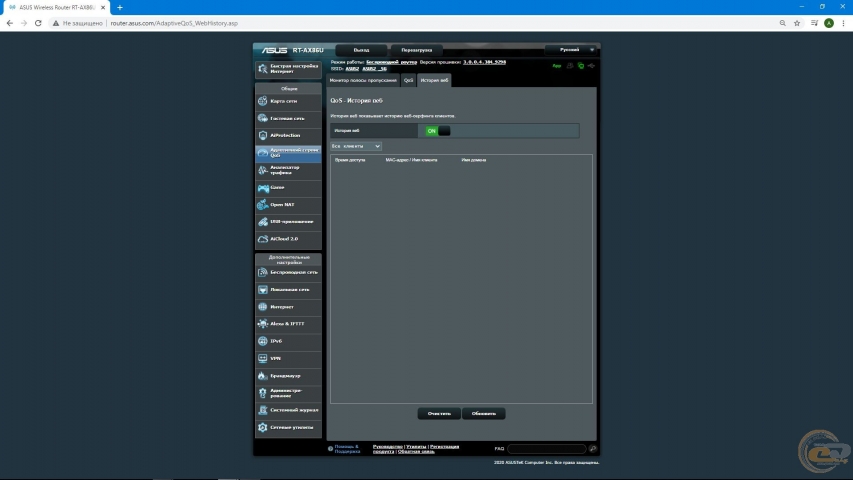
Task: Click the USB status icon in router header
Action: (591, 66)
